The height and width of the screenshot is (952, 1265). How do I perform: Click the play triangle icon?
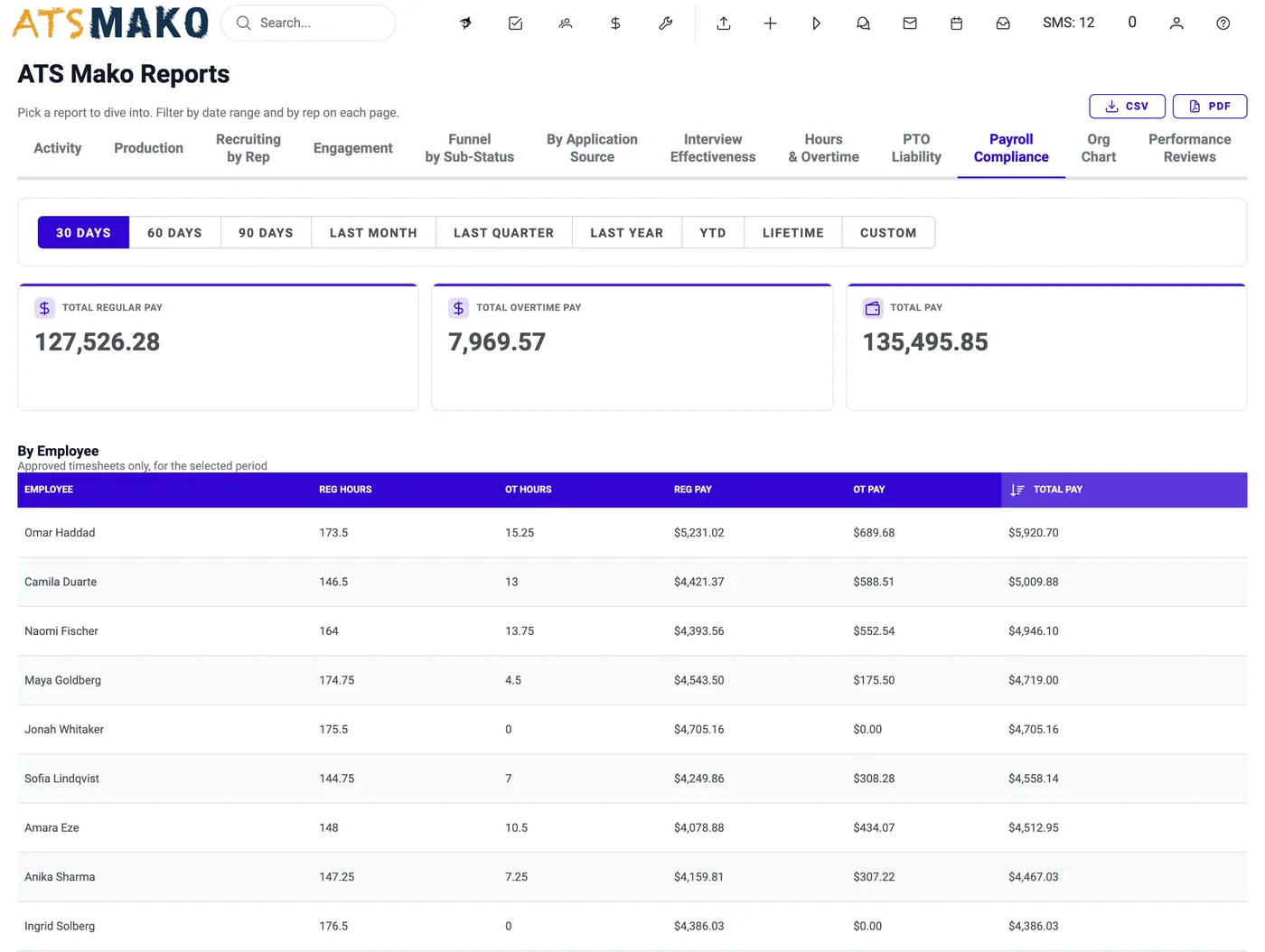pyautogui.click(x=817, y=23)
